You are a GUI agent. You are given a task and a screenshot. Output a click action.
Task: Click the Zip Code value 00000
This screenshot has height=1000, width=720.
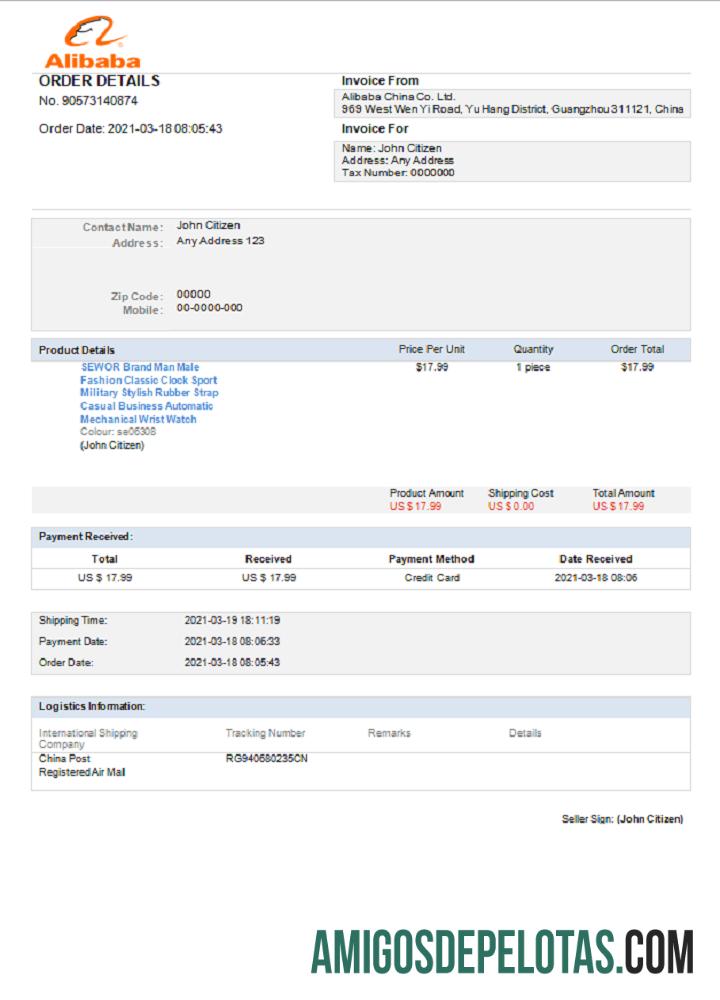pos(193,295)
